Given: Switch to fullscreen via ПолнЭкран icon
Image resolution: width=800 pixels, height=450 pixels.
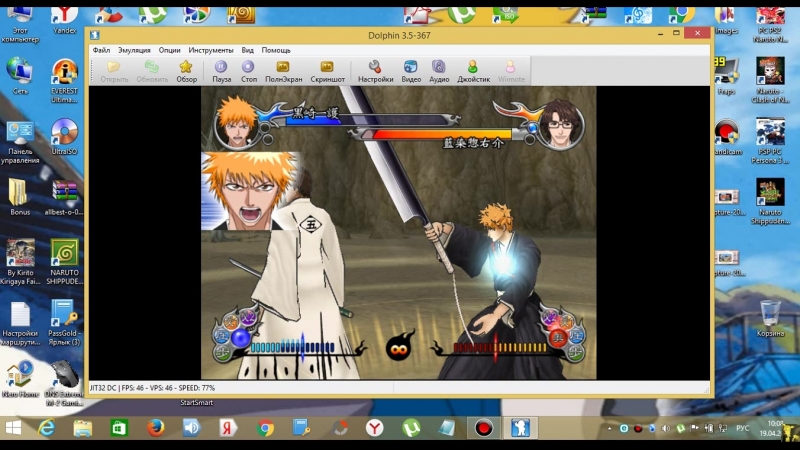Looking at the screenshot, I should tap(283, 71).
